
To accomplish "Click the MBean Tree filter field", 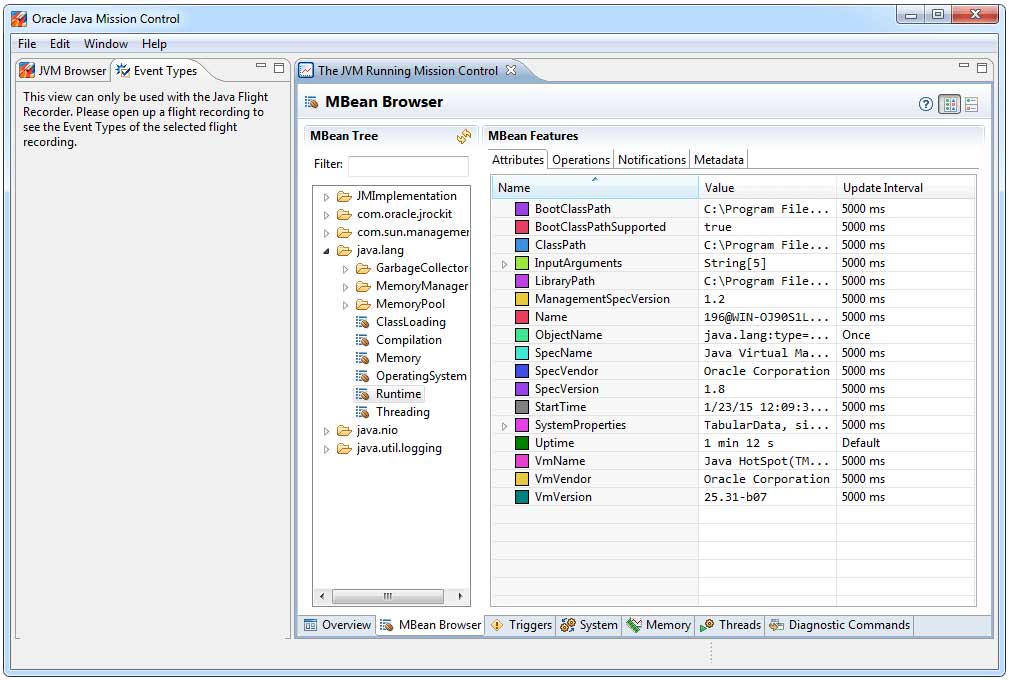I will [408, 165].
